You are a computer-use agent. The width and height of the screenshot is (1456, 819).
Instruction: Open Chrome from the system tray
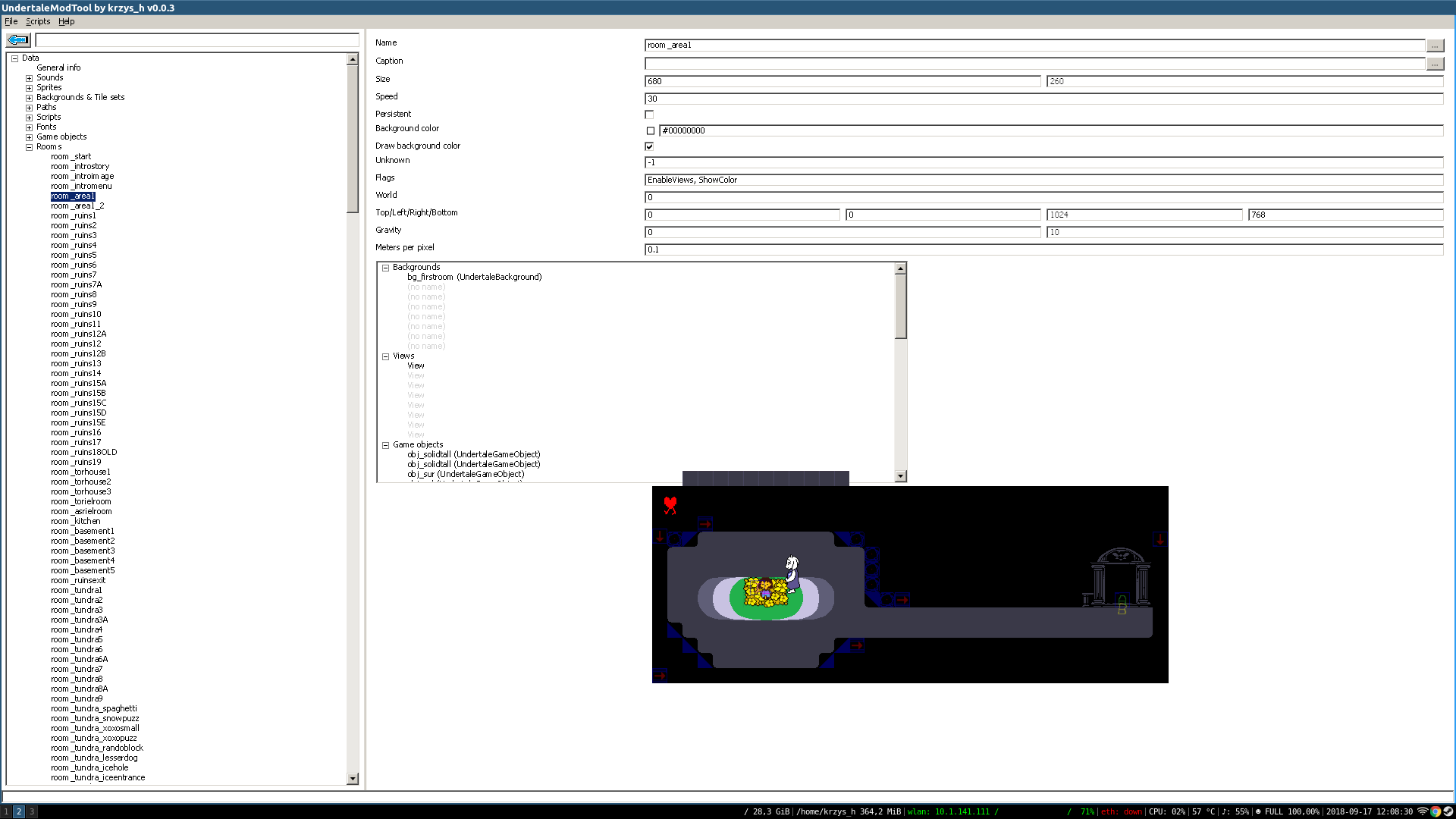coord(1436,811)
